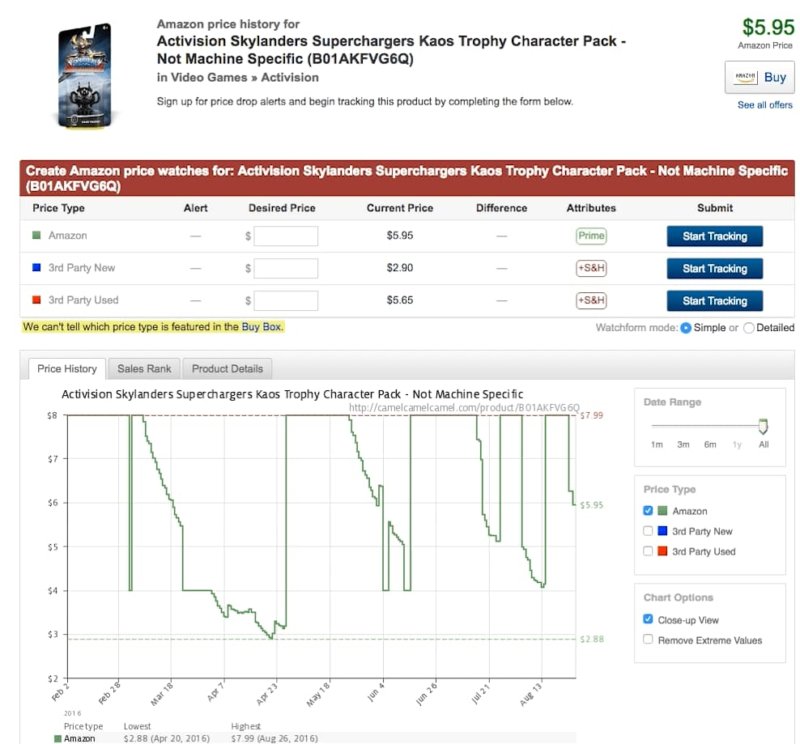Select Simple watchform mode

(686, 328)
